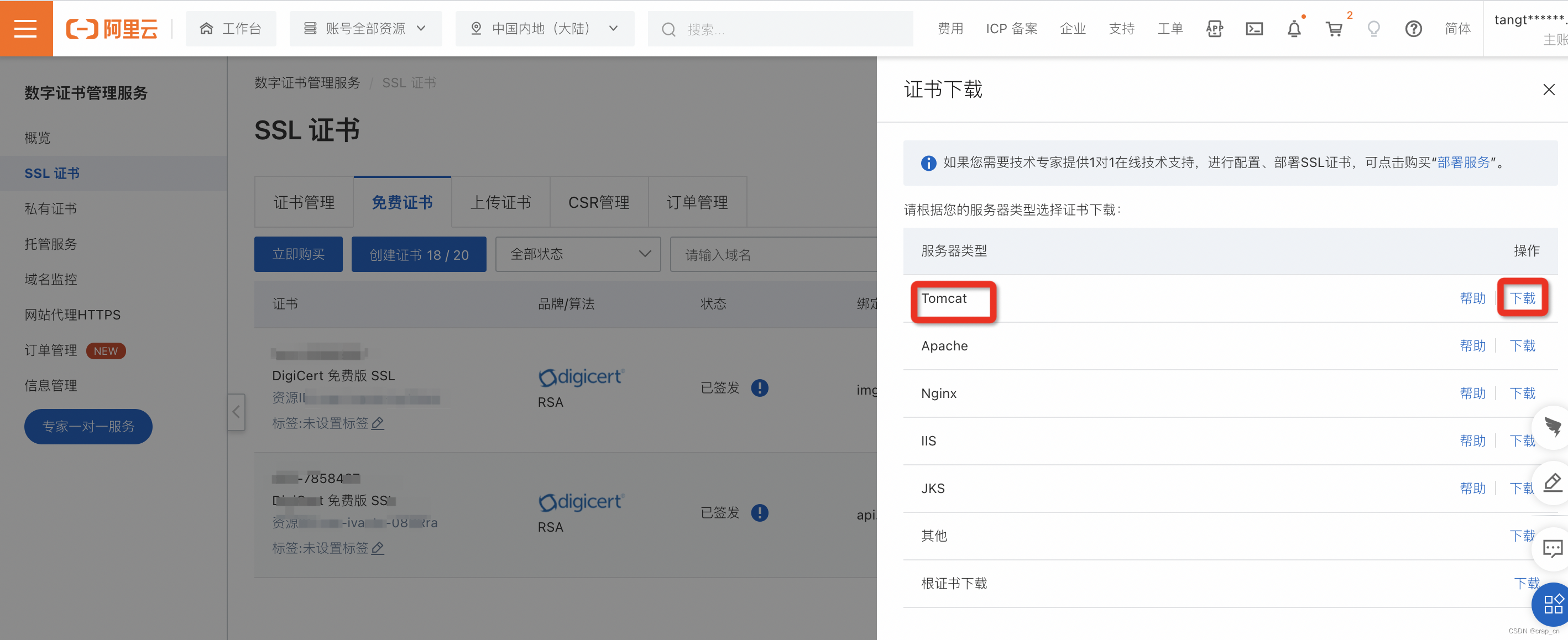The width and height of the screenshot is (1568, 640).
Task: Close the 证书下载 panel
Action: (1549, 90)
